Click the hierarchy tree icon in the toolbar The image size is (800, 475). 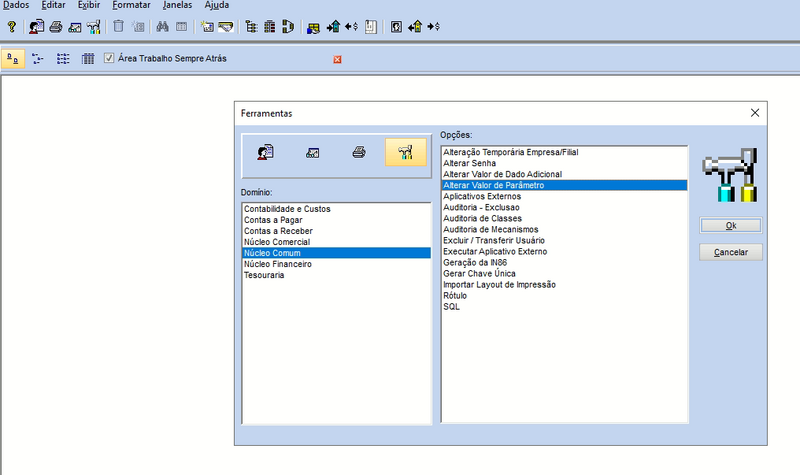click(251, 27)
